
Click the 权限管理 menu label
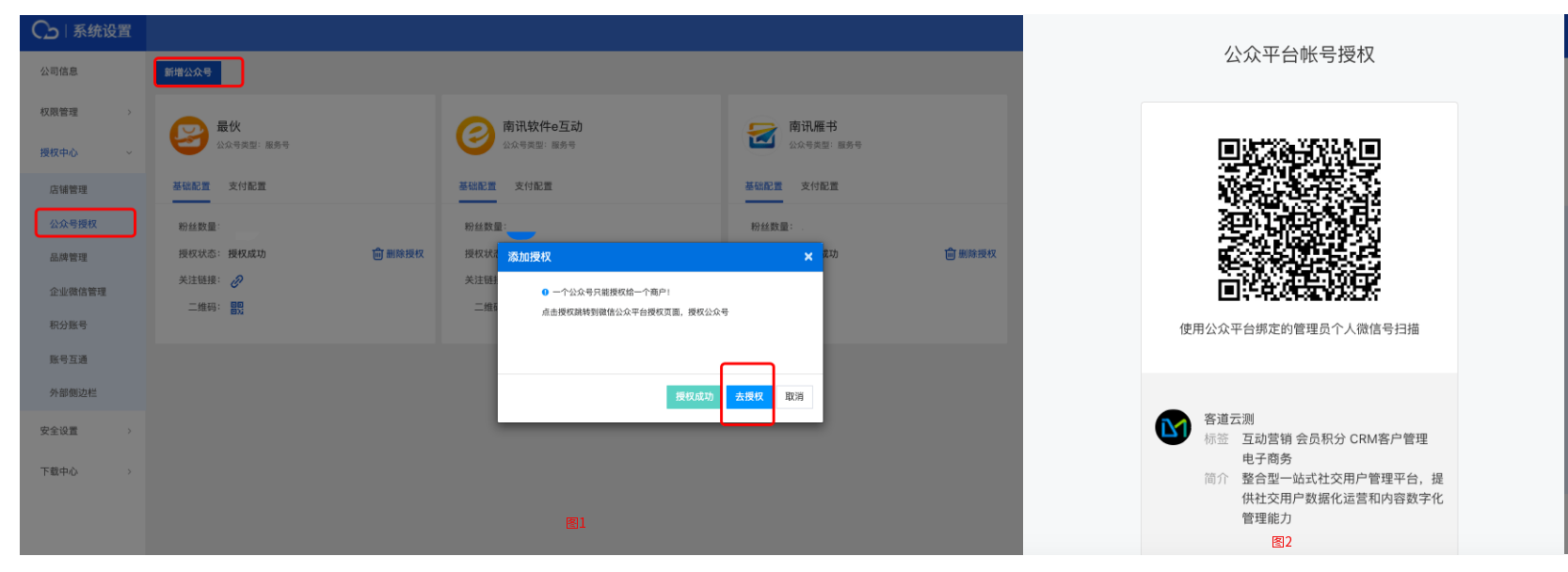[x=59, y=112]
